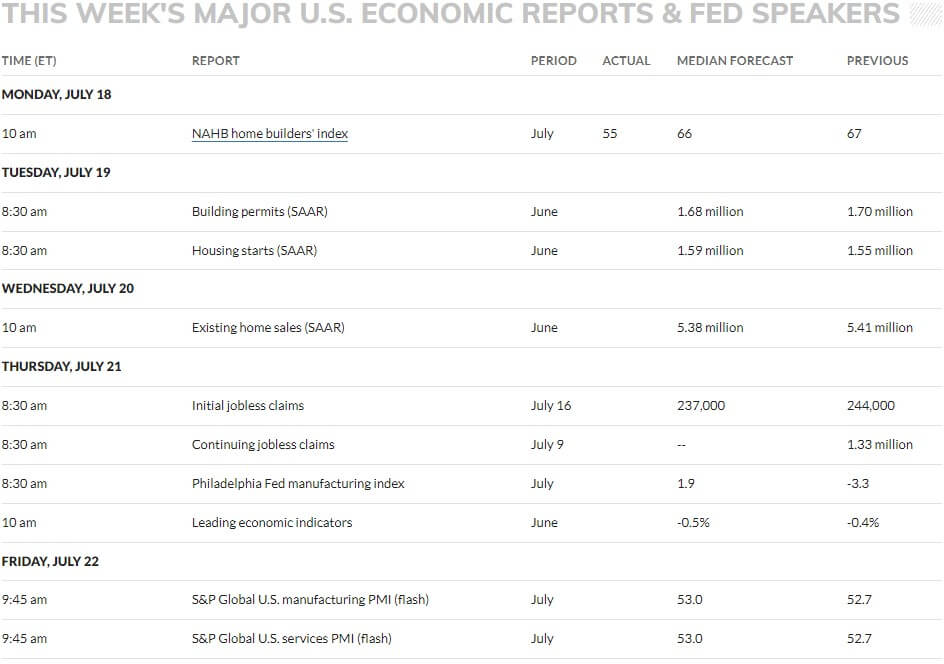Click the PERIOD column header
This screenshot has height=664, width=944.
point(553,61)
